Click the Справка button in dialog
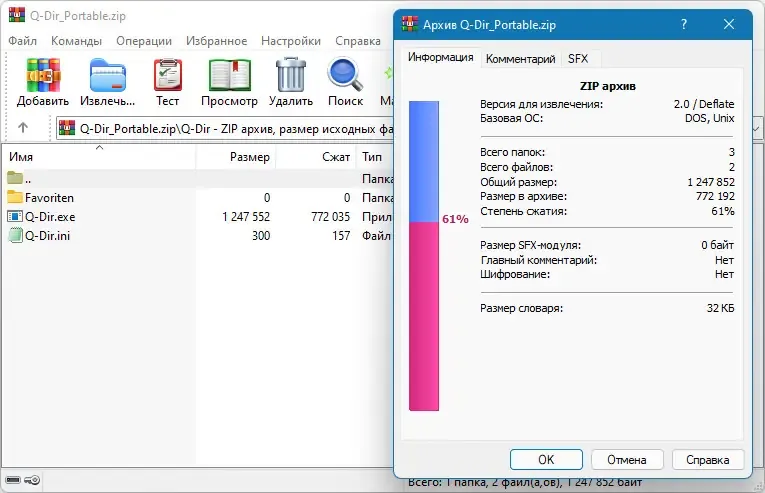The image size is (765, 493). (708, 459)
